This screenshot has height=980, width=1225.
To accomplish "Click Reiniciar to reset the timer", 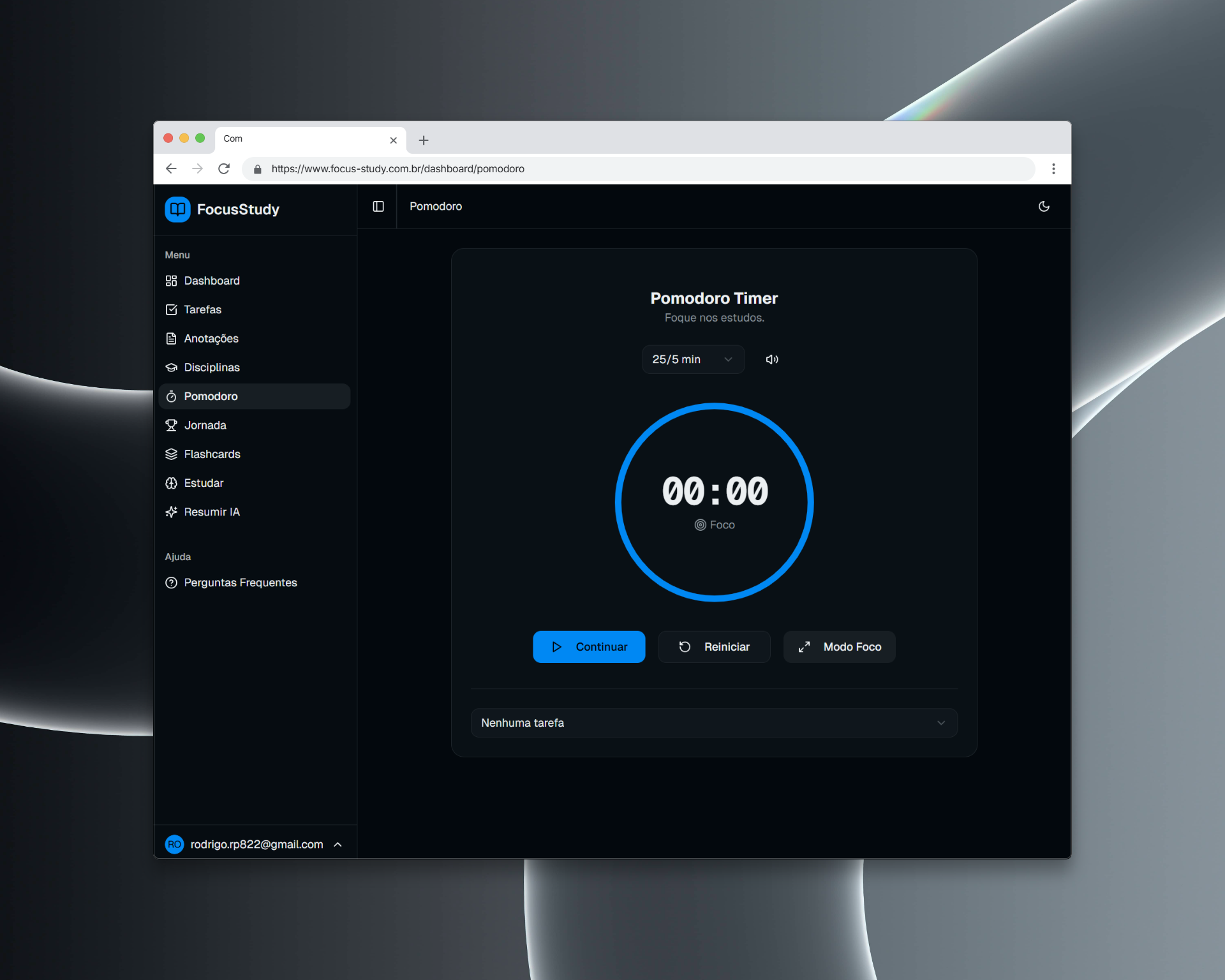I will [714, 646].
